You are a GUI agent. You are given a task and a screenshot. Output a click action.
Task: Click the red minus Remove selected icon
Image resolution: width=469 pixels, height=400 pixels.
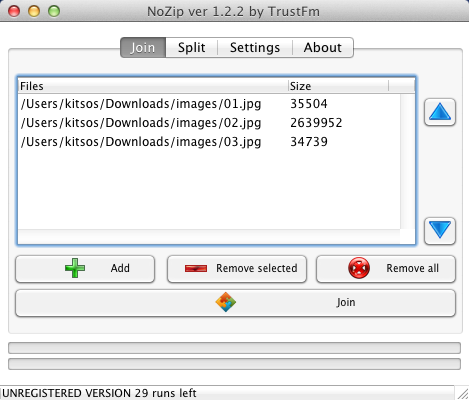pos(196,268)
